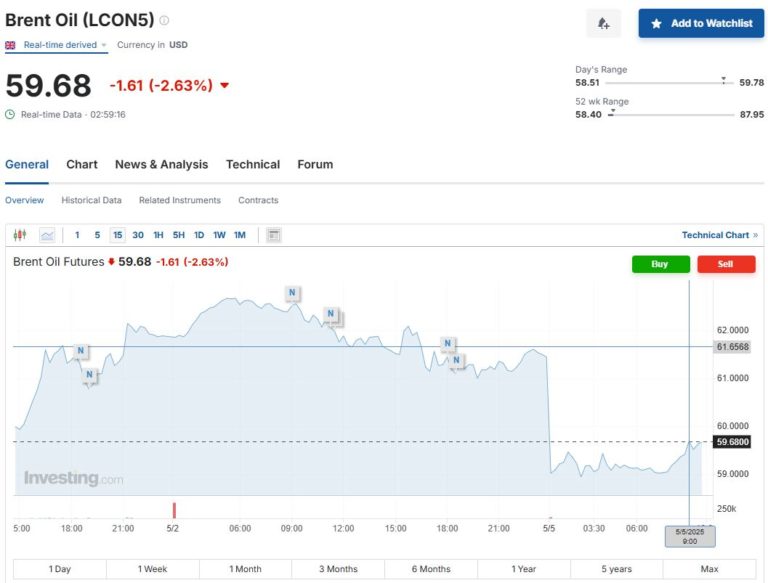Viewport: 768px width, 583px height.
Task: Select the 1 Month time range
Action: (245, 569)
